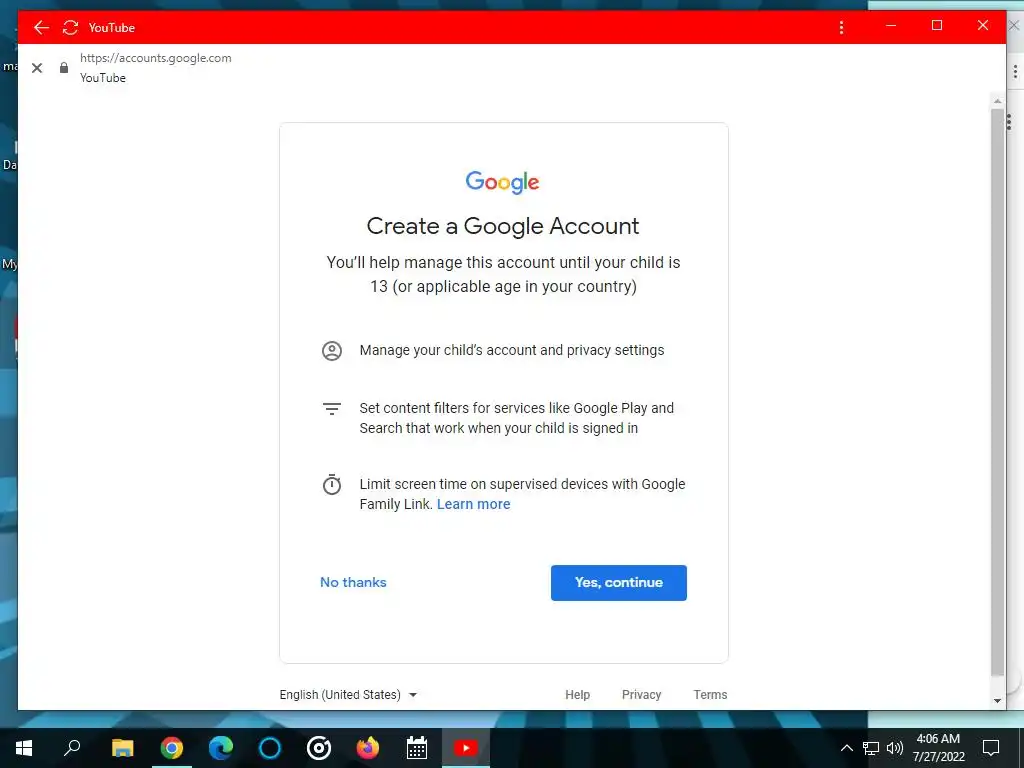Click the account person icon
This screenshot has height=768, width=1024.
332,351
